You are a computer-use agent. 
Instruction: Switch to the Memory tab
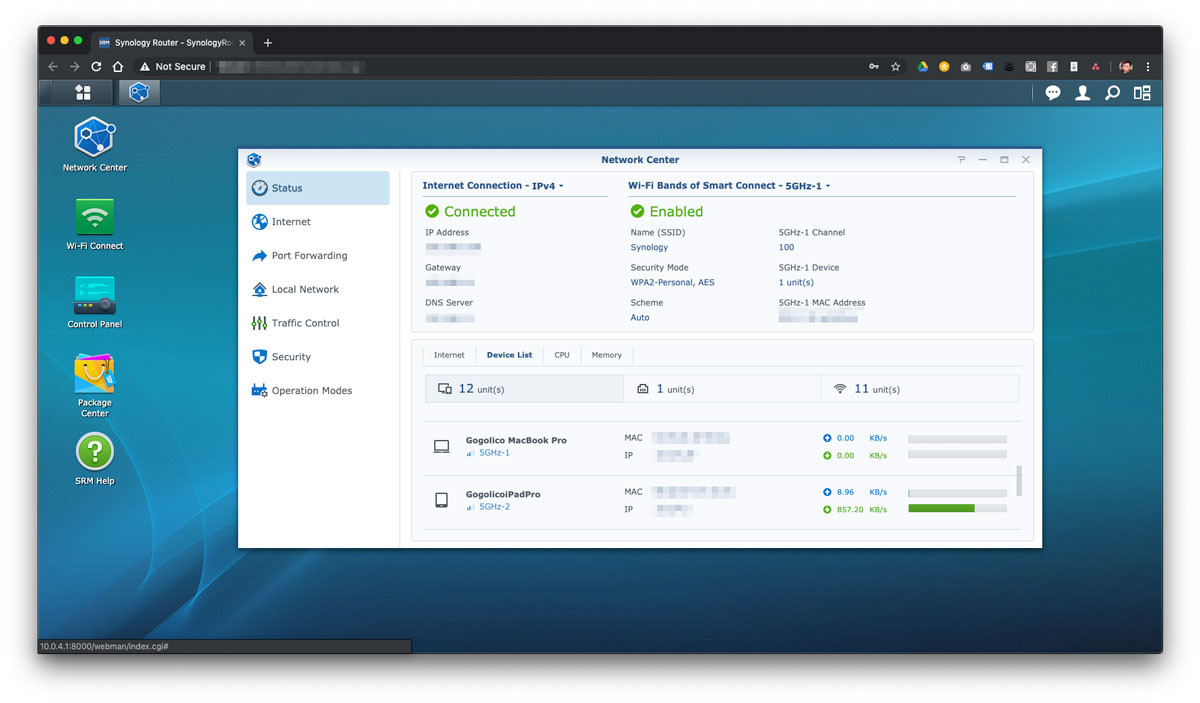point(606,355)
